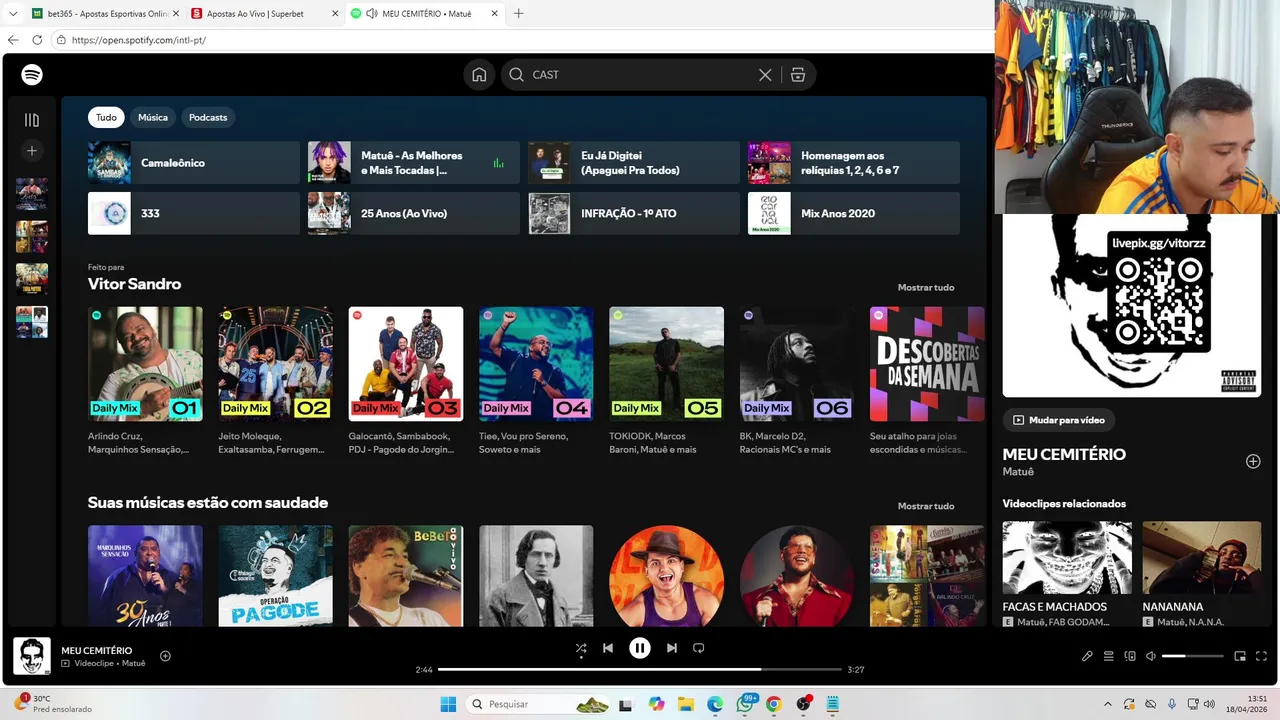1280x720 pixels.
Task: Open the 333 album shortcut
Action: pyautogui.click(x=194, y=213)
